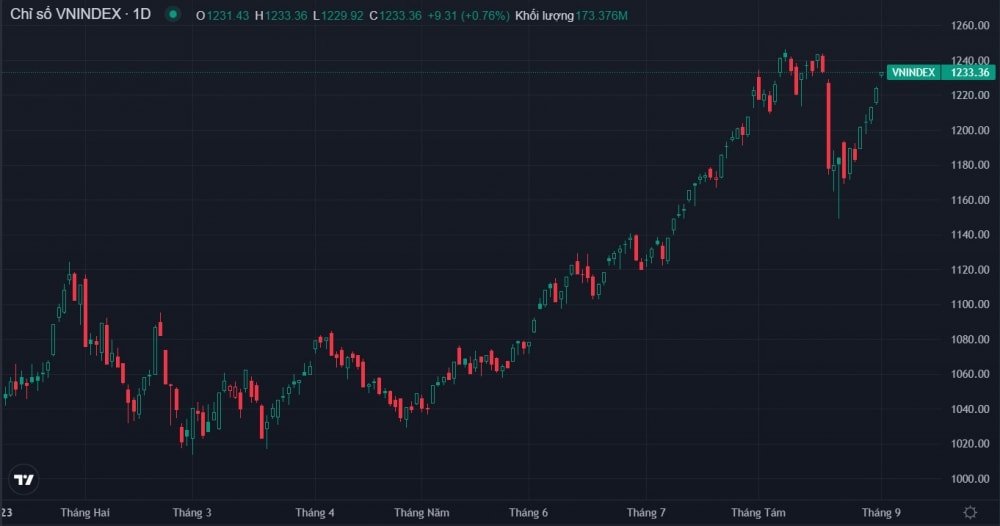Click the Tháng Hai time axis label
Screen dimensions: 1000x526
pyautogui.click(x=85, y=513)
